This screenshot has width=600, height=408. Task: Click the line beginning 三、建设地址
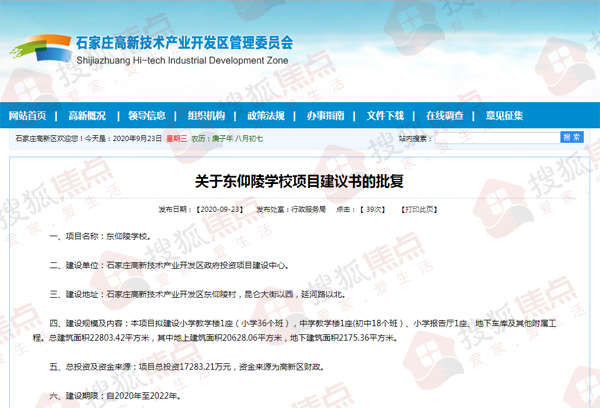tap(197, 294)
